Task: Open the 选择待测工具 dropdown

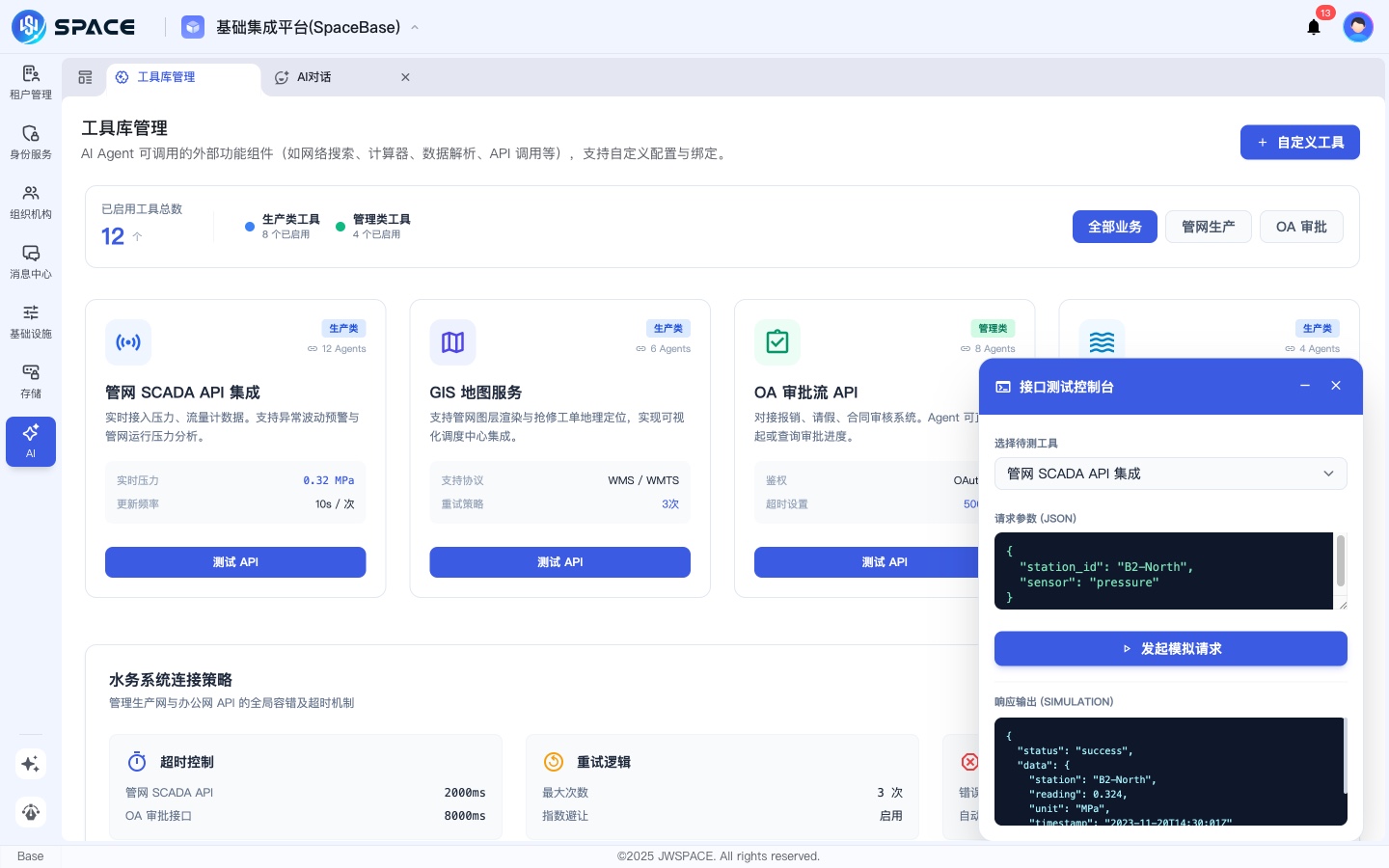Action: point(1171,474)
